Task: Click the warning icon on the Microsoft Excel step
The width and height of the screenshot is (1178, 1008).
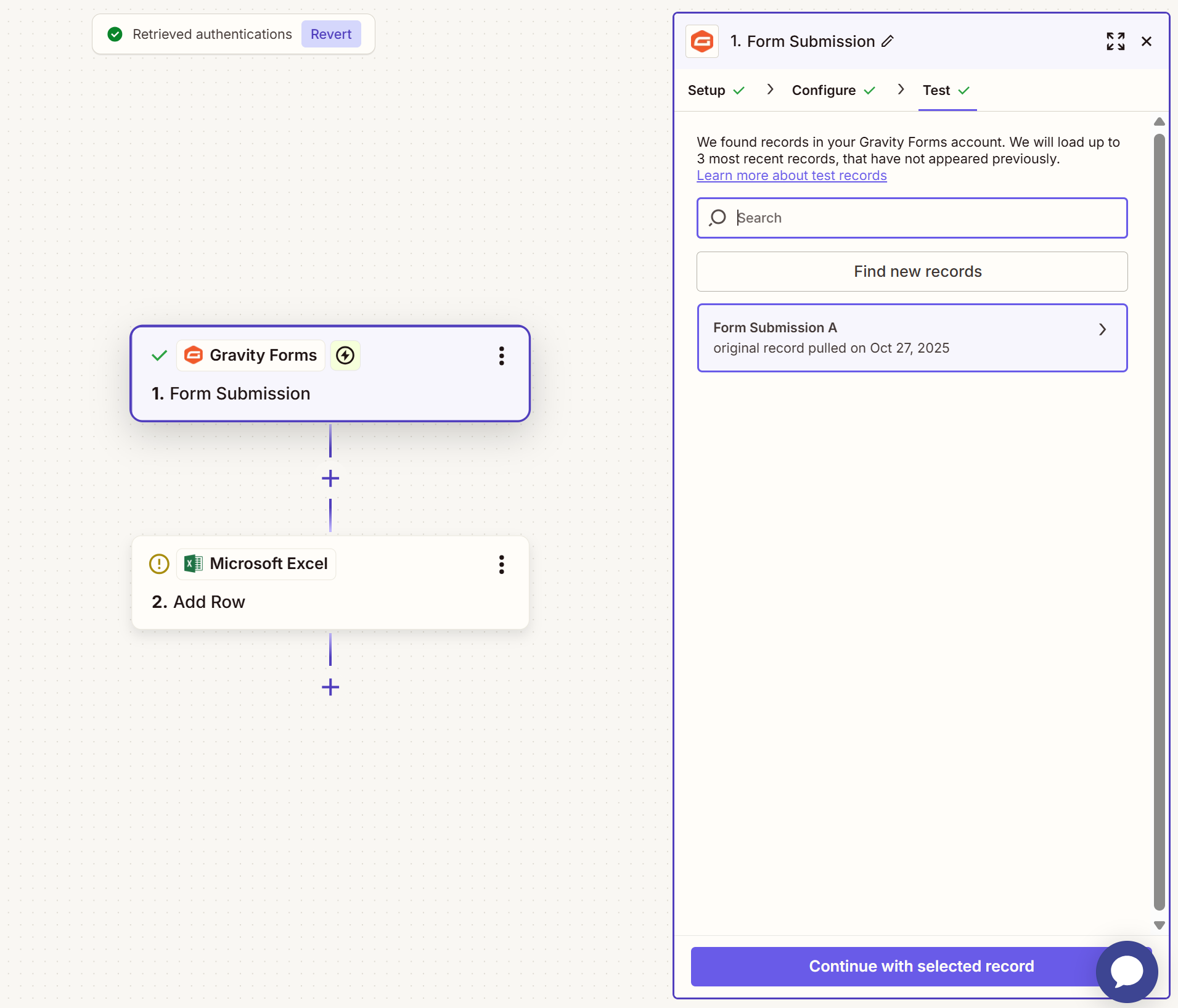Action: click(x=158, y=563)
